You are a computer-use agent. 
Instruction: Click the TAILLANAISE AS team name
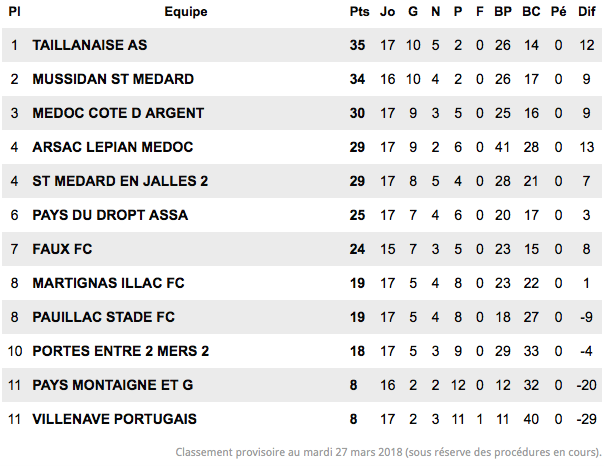point(90,45)
